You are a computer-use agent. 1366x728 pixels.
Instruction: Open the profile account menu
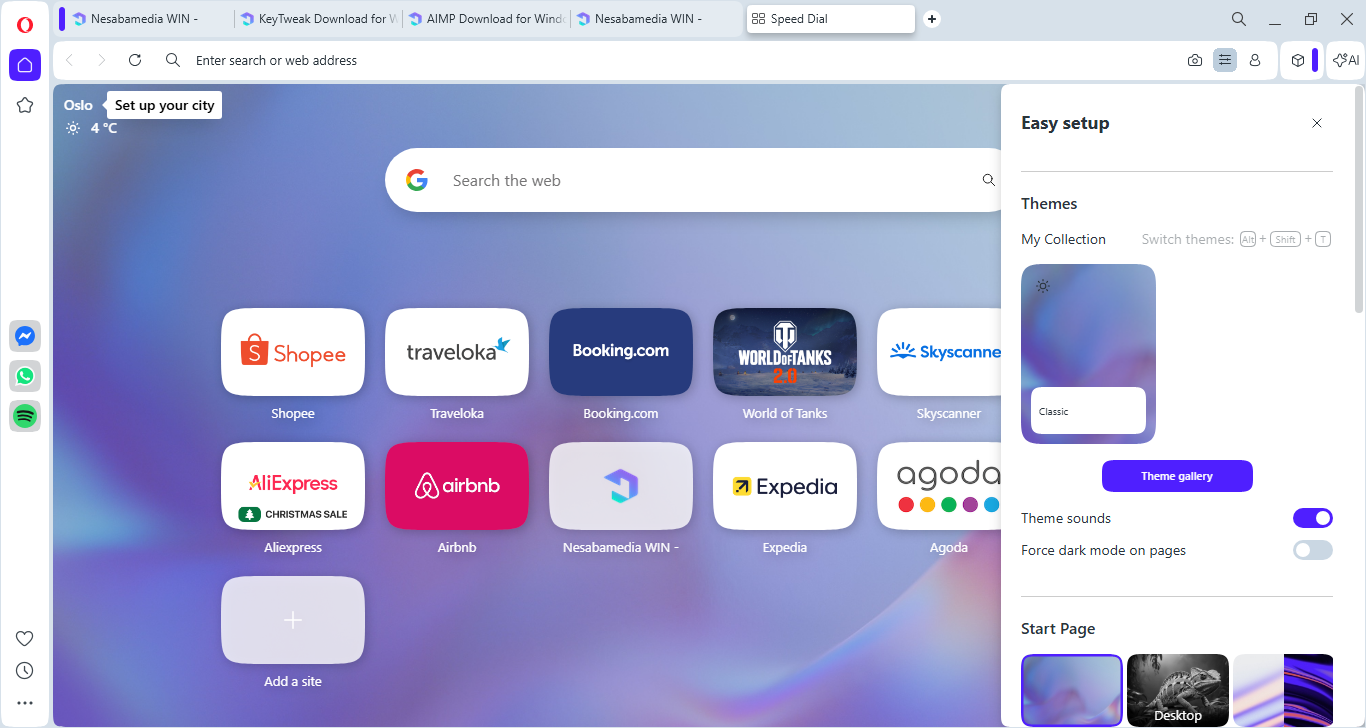[1255, 61]
